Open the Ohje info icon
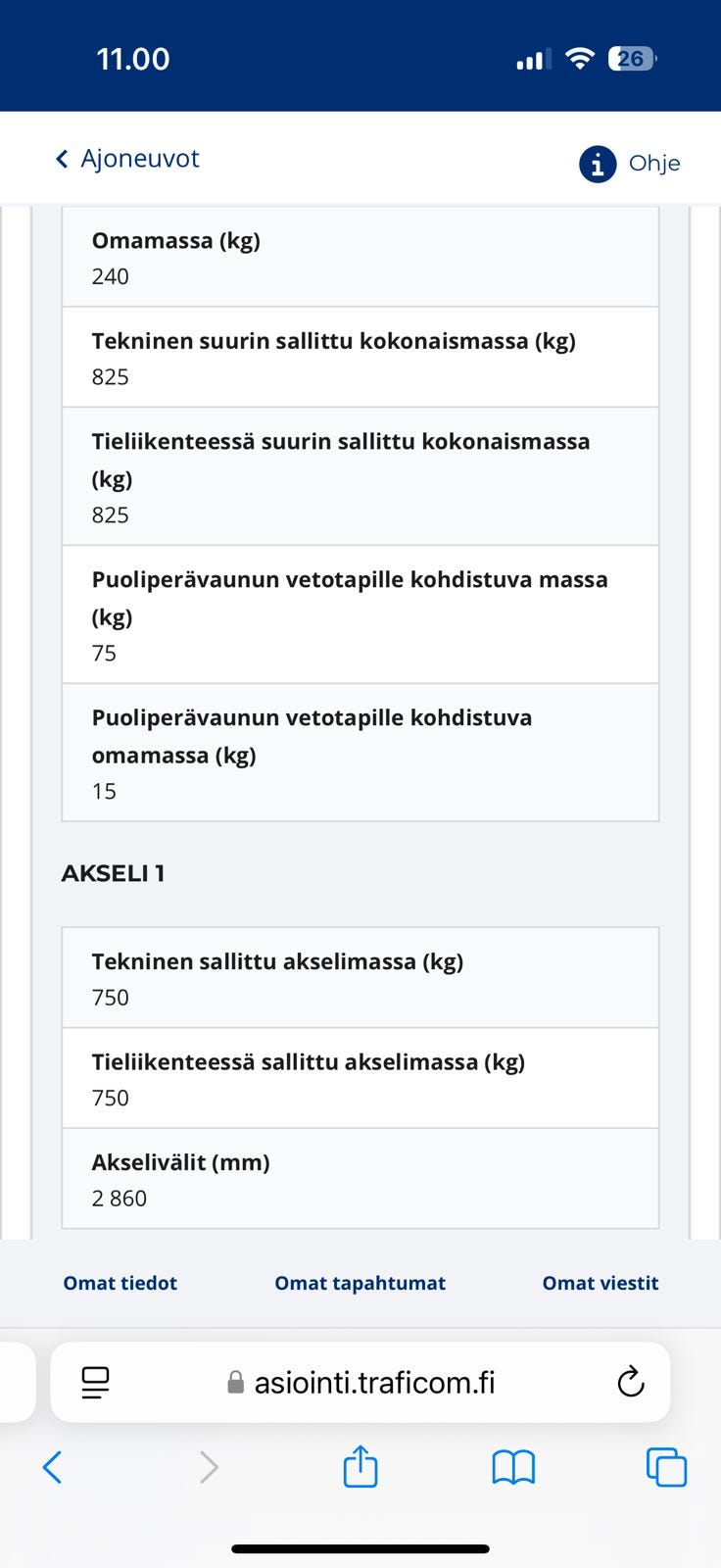721x1568 pixels. [596, 164]
